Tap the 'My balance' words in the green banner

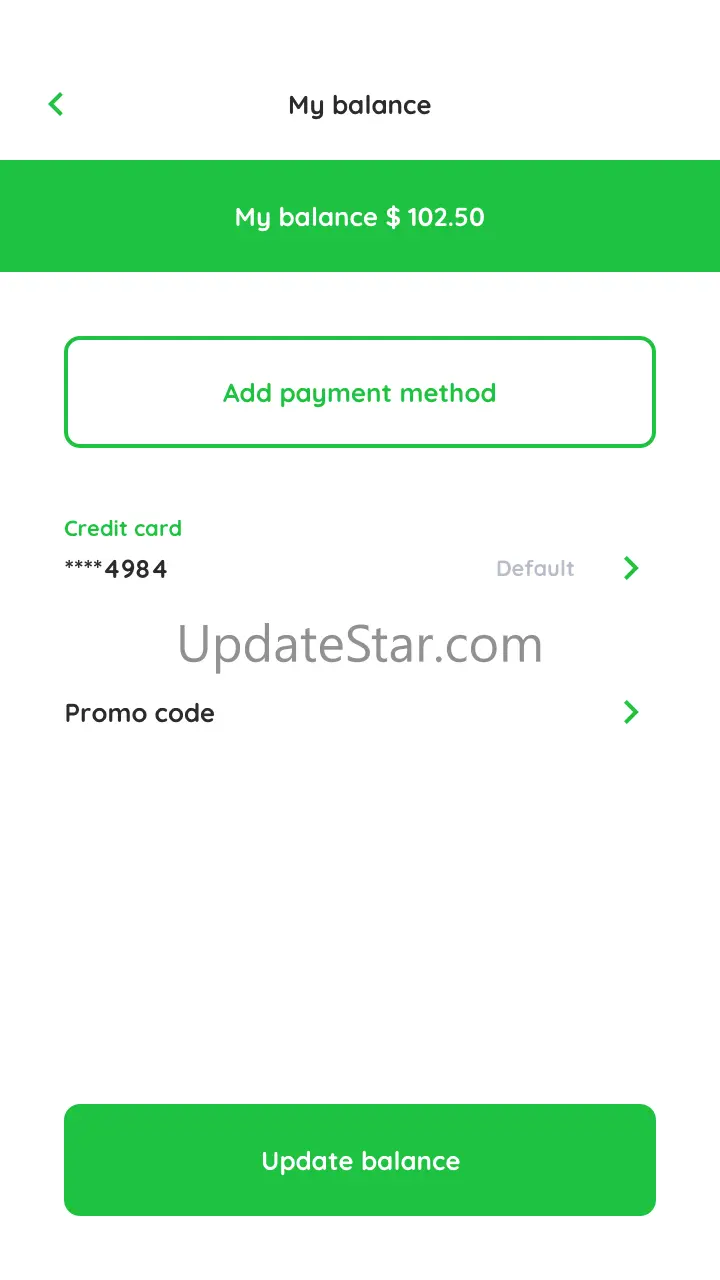coord(306,218)
